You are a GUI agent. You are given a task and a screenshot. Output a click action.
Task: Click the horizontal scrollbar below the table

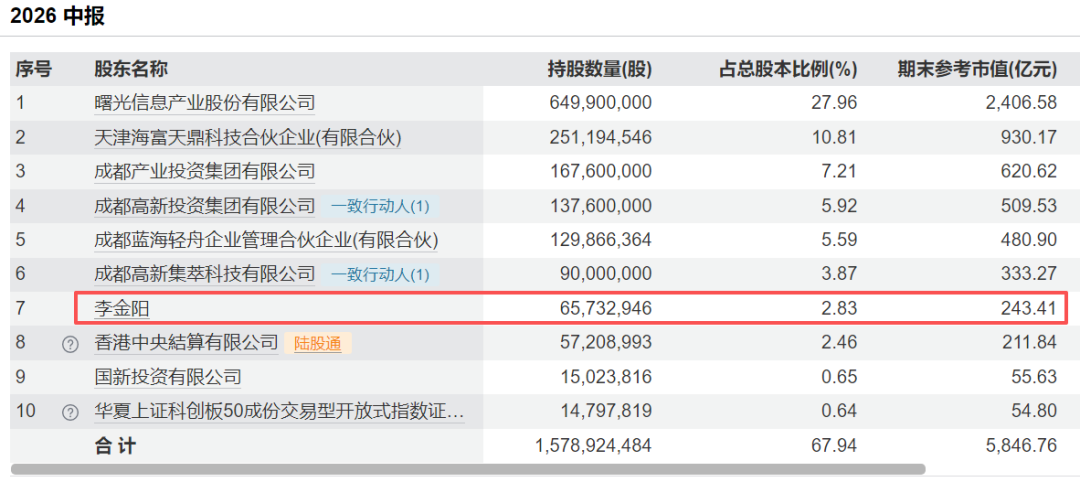click(x=468, y=470)
